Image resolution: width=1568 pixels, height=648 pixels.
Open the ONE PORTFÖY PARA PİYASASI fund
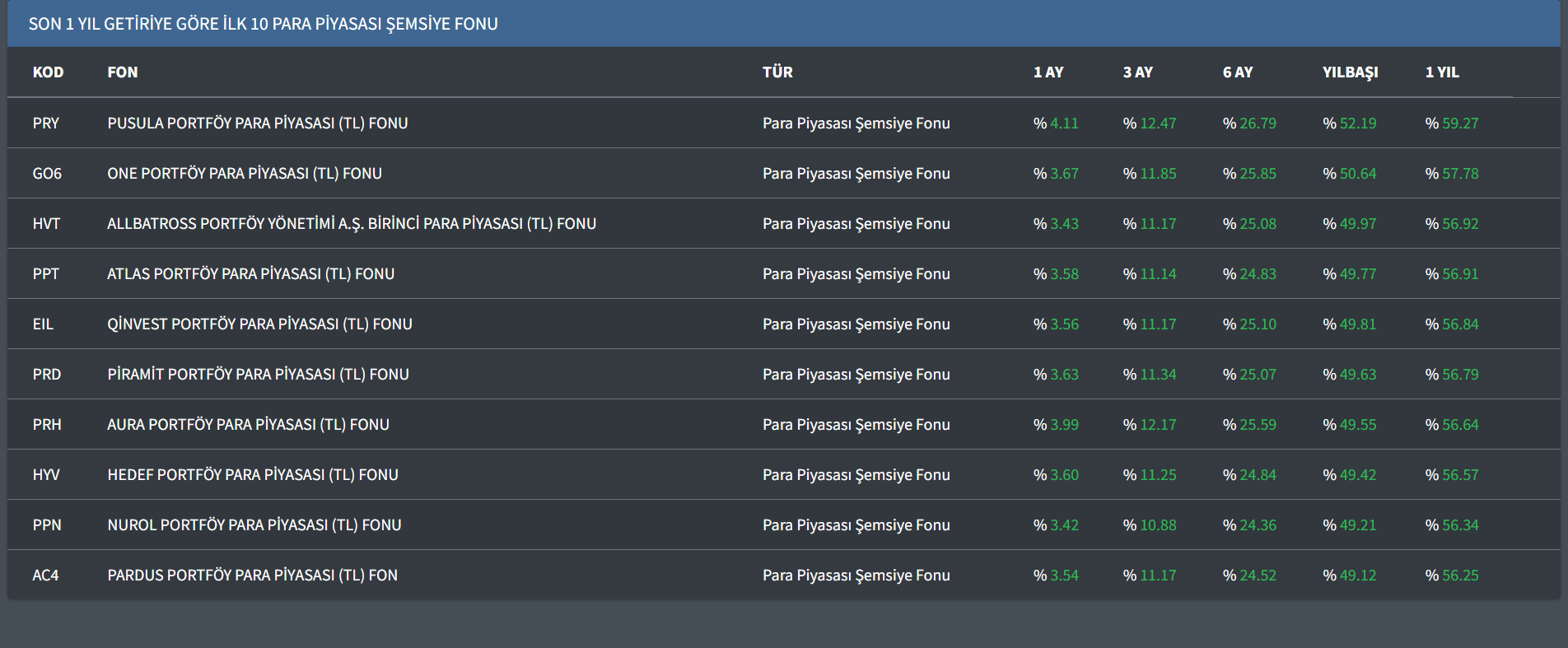pos(244,174)
